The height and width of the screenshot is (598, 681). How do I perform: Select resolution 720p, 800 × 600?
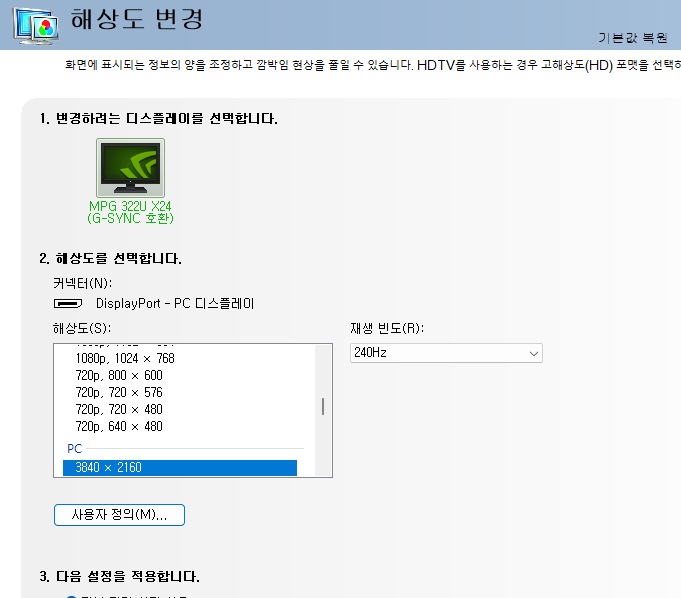(119, 375)
